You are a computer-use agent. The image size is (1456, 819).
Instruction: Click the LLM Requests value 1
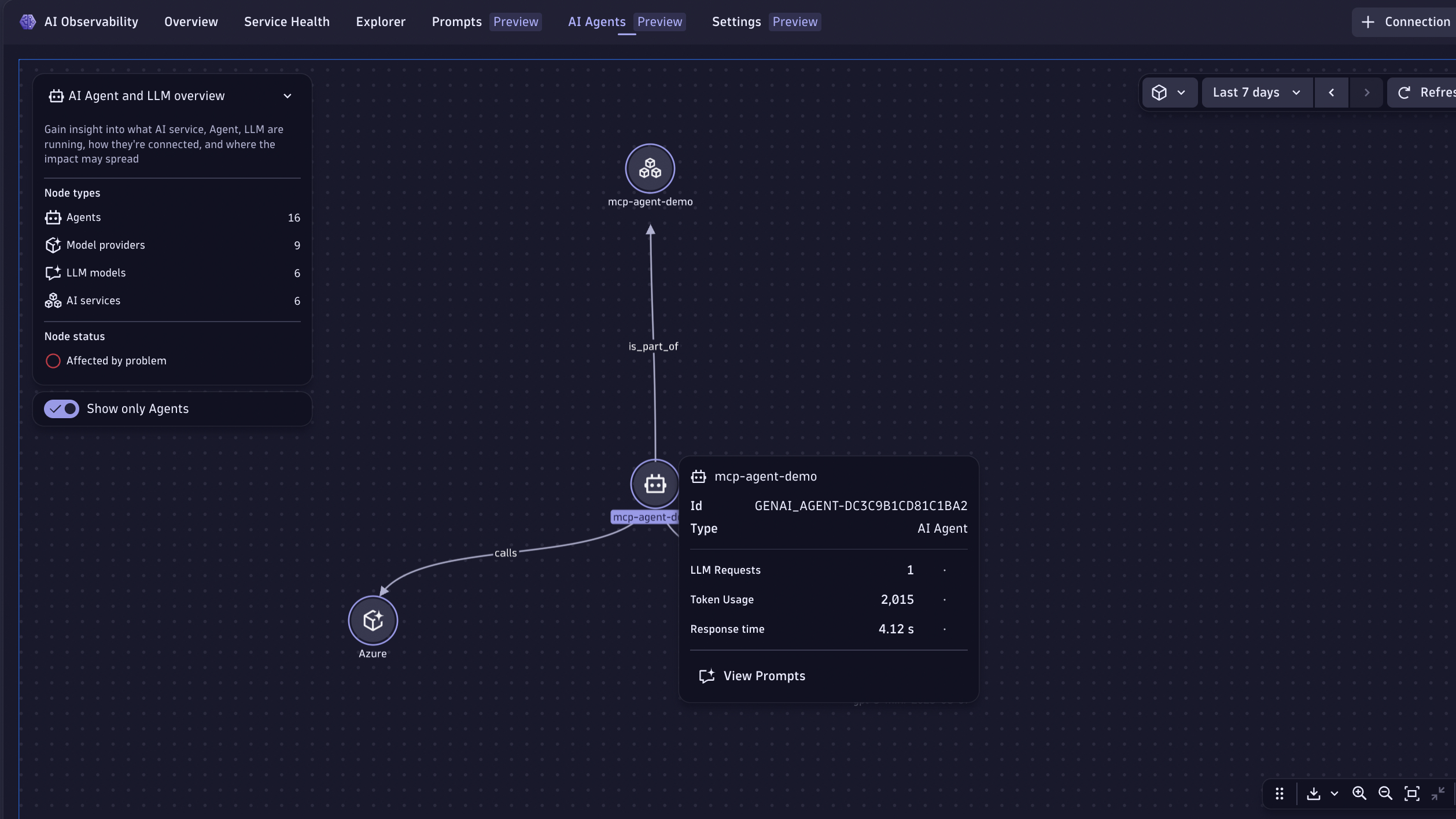tap(910, 570)
